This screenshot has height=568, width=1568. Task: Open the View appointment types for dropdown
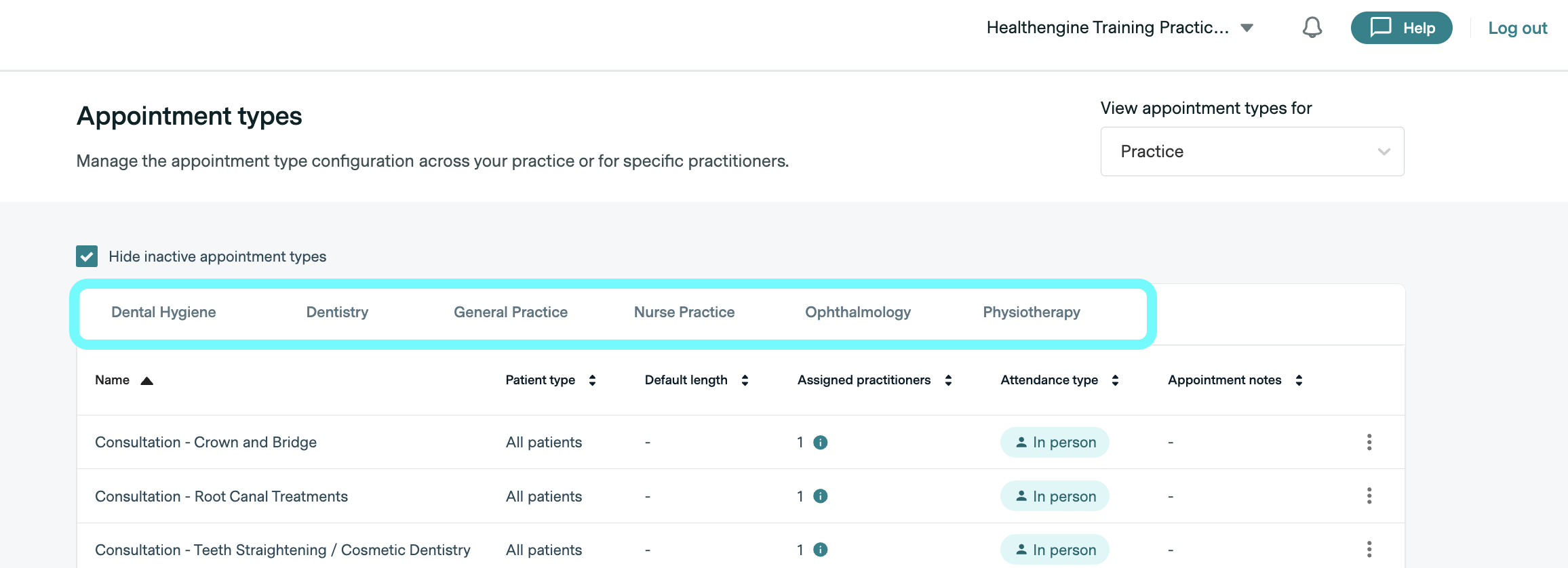[1252, 152]
